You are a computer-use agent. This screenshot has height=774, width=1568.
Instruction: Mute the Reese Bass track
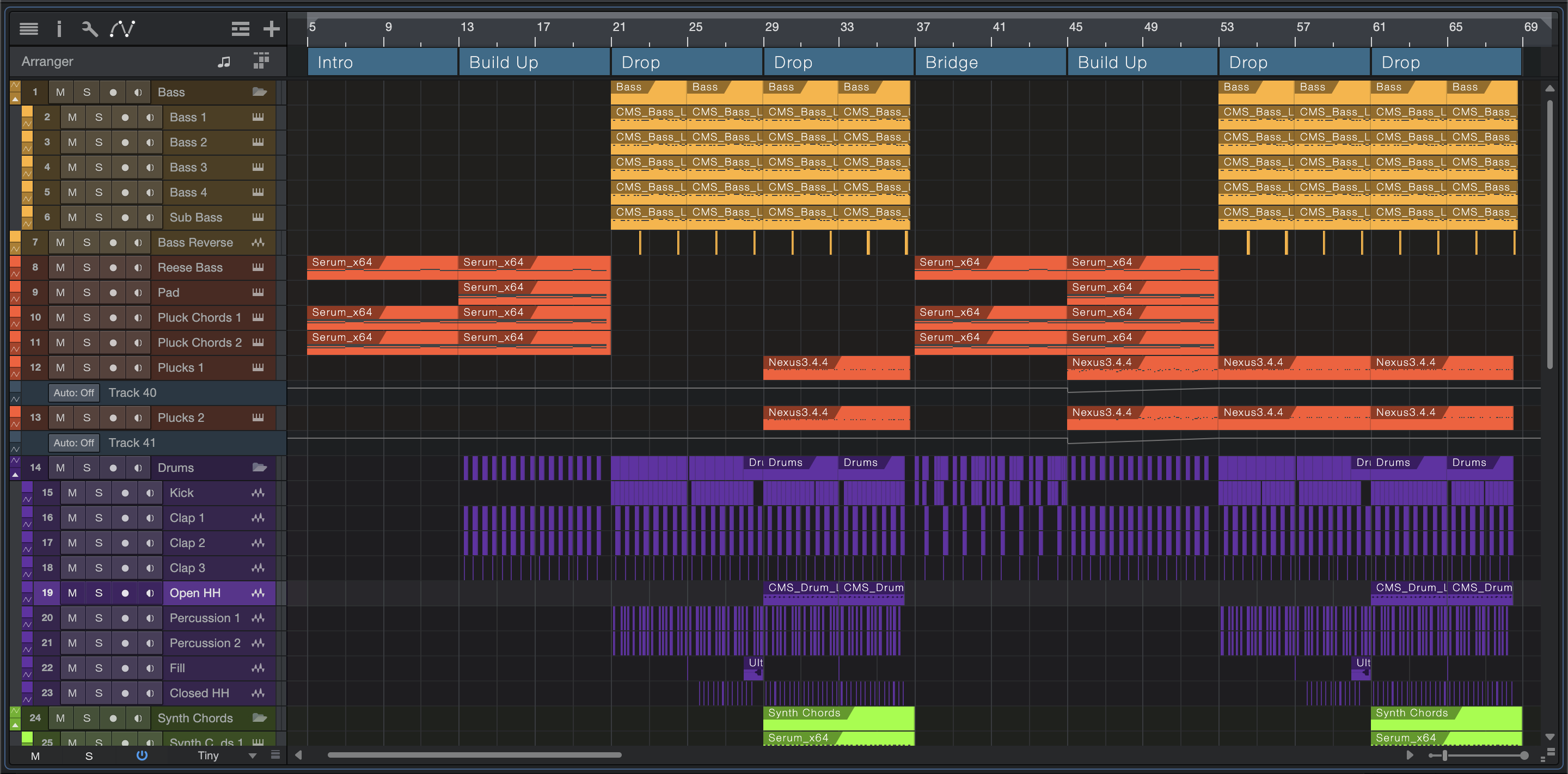click(60, 267)
